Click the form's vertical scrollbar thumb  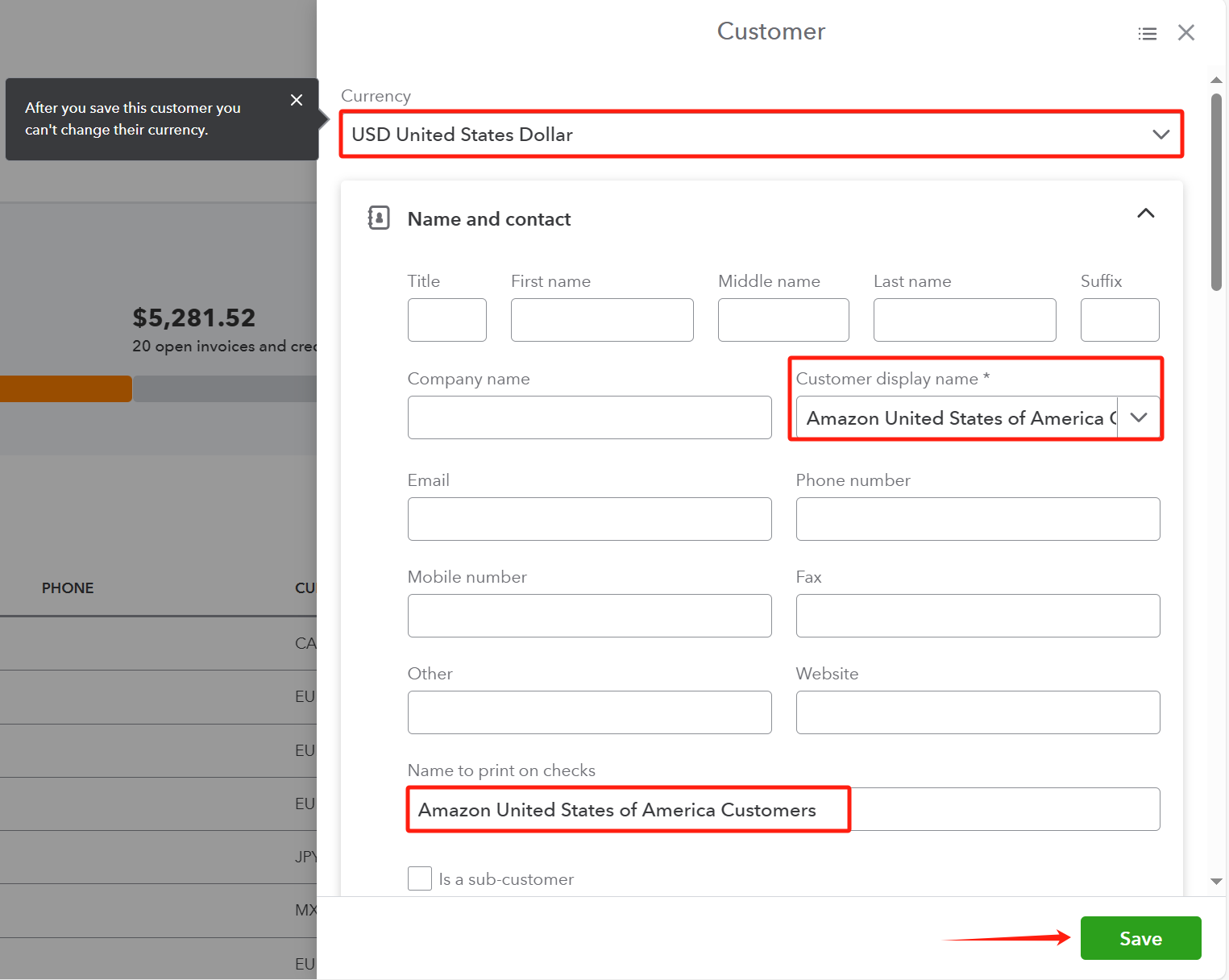[1217, 192]
